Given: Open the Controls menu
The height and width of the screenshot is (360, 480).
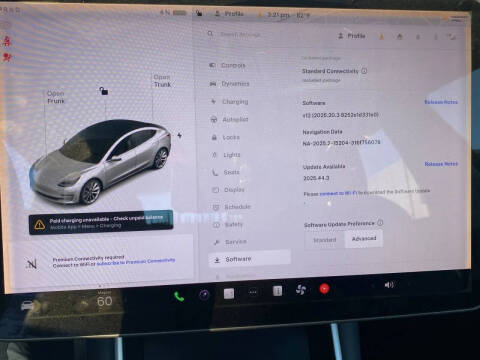Looking at the screenshot, I should point(227,65).
